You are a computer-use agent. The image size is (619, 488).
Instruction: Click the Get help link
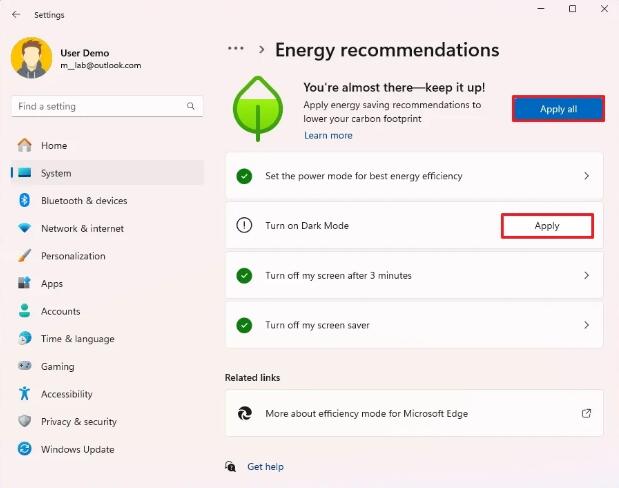(265, 467)
